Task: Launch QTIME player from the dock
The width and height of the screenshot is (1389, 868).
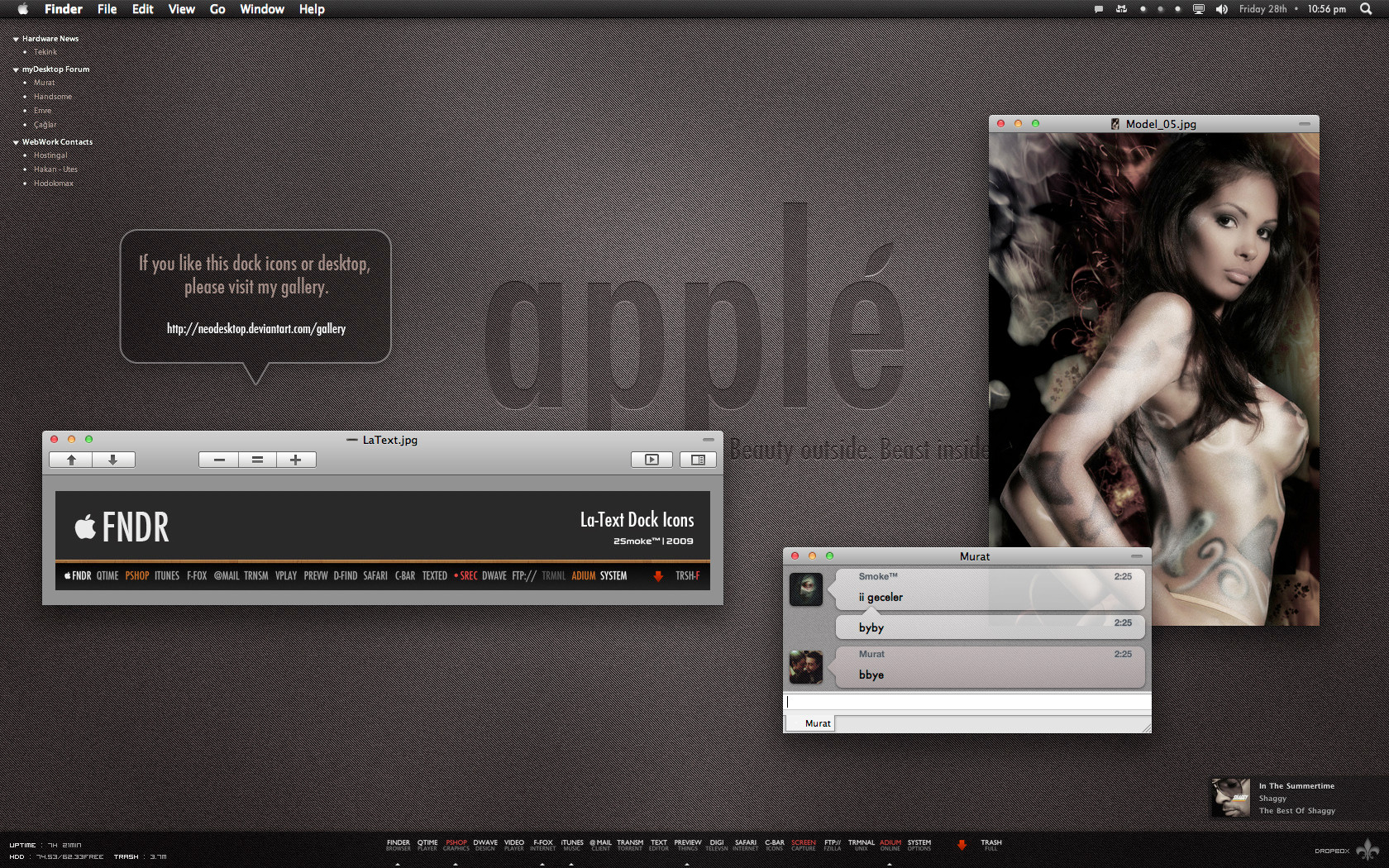Action: [x=427, y=845]
